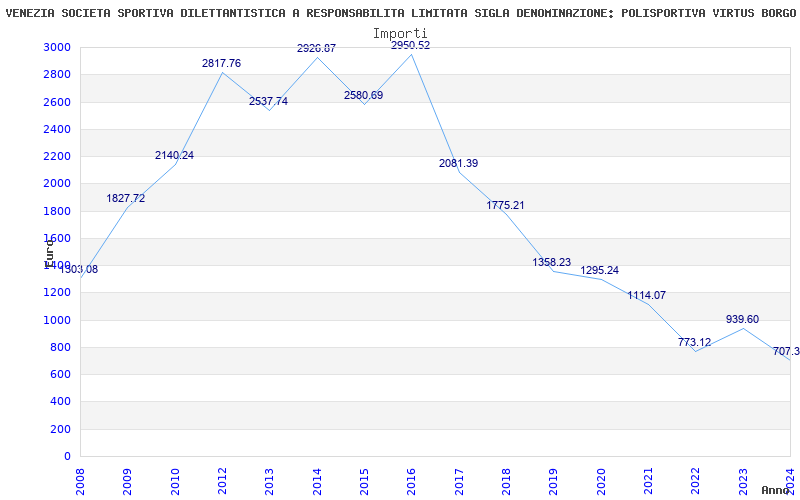The width and height of the screenshot is (800, 500).
Task: Click the data label 1295.24
Action: pos(599,270)
